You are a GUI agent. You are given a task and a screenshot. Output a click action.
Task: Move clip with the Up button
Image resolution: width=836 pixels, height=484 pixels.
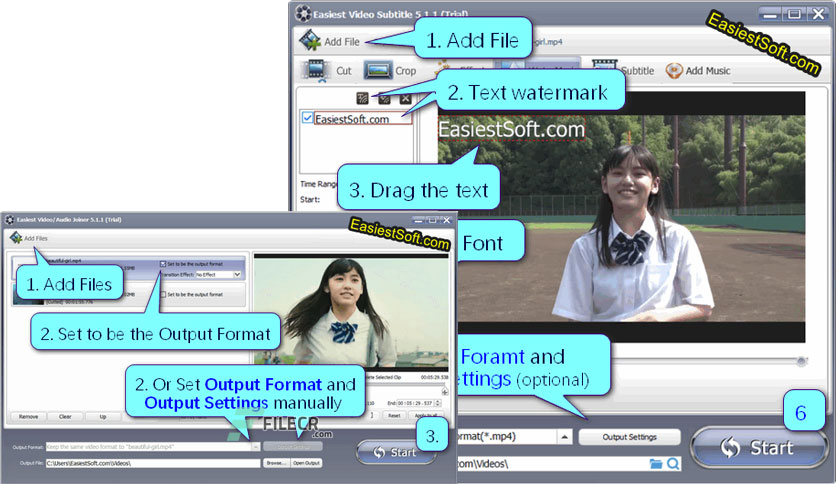(103, 417)
